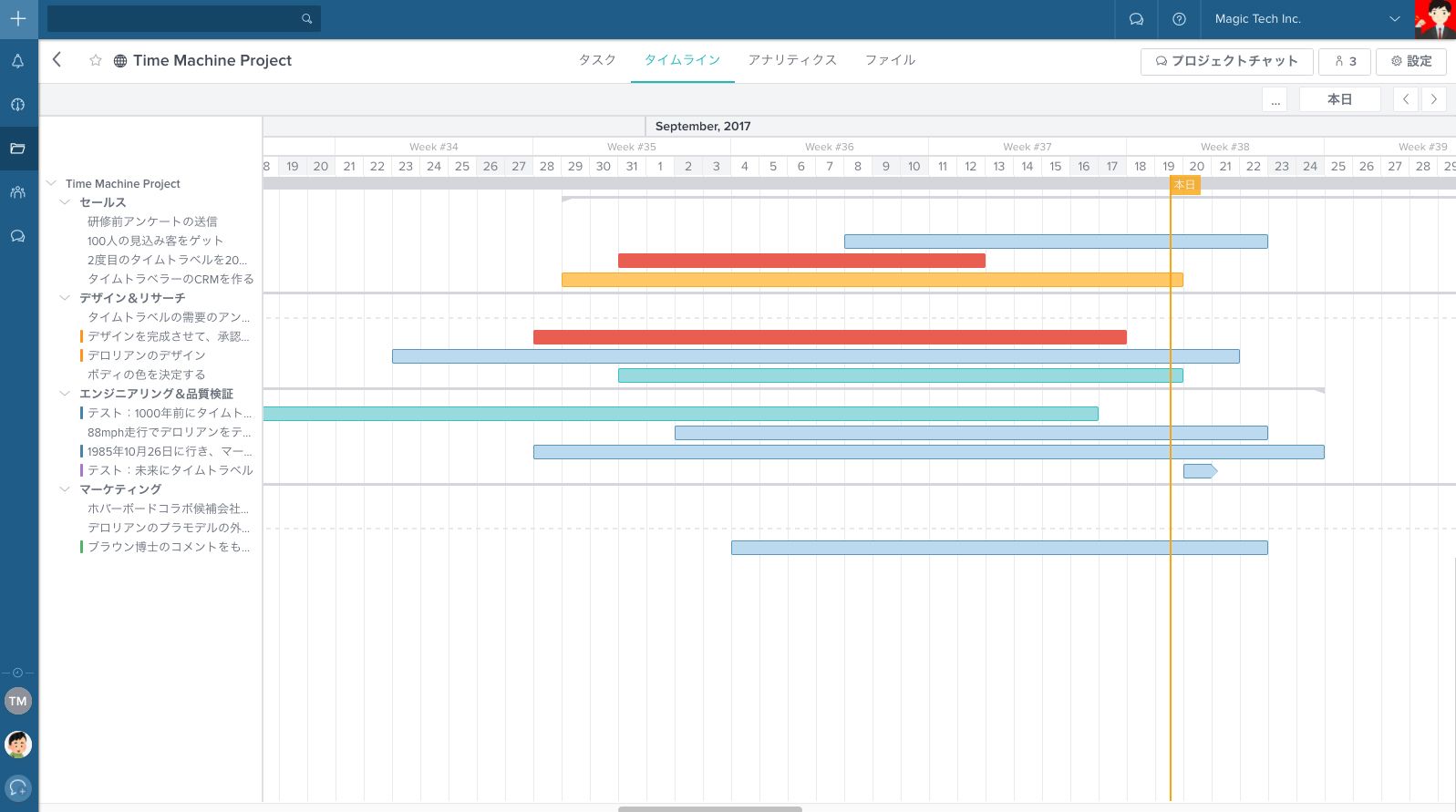Click the small arrow bar for 未来にタイムトラベル
This screenshot has height=812, width=1456.
(x=1200, y=471)
